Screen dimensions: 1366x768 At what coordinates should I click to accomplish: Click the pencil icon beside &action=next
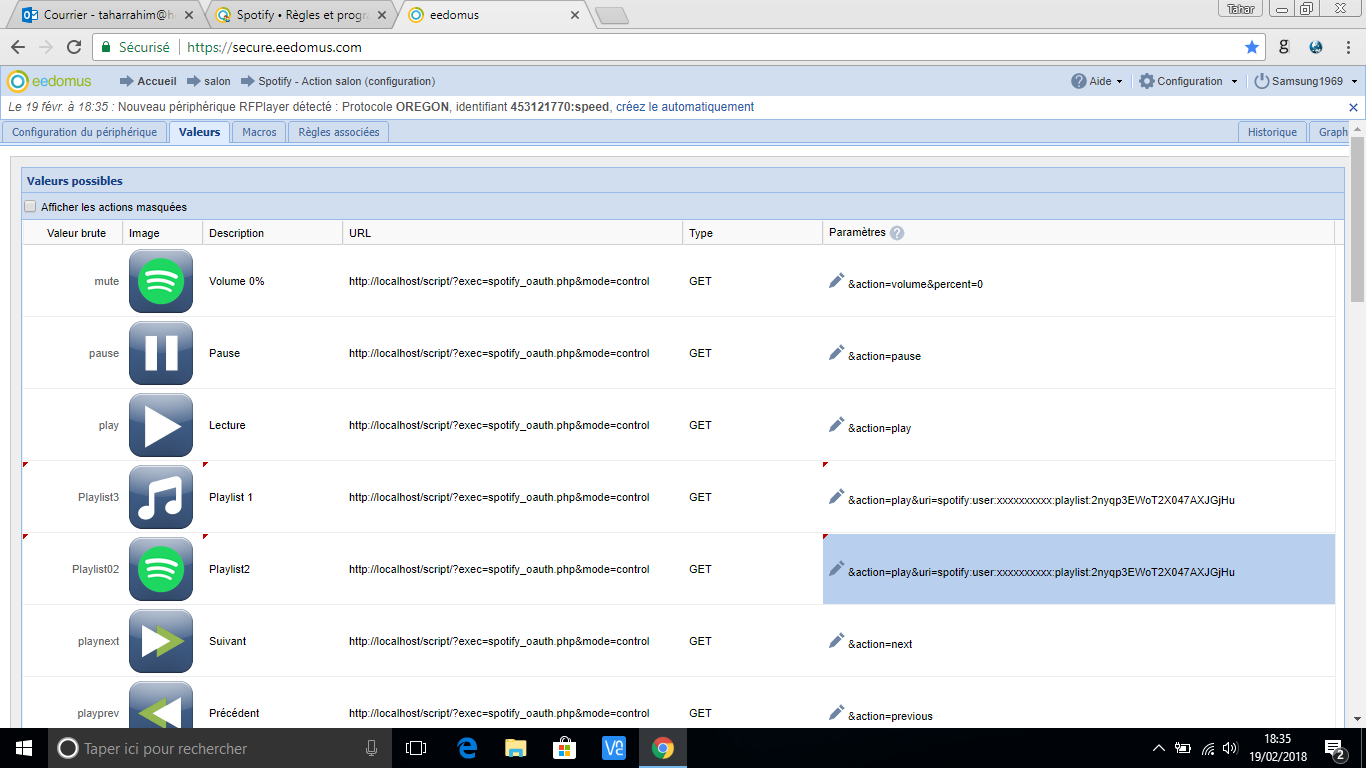point(837,641)
